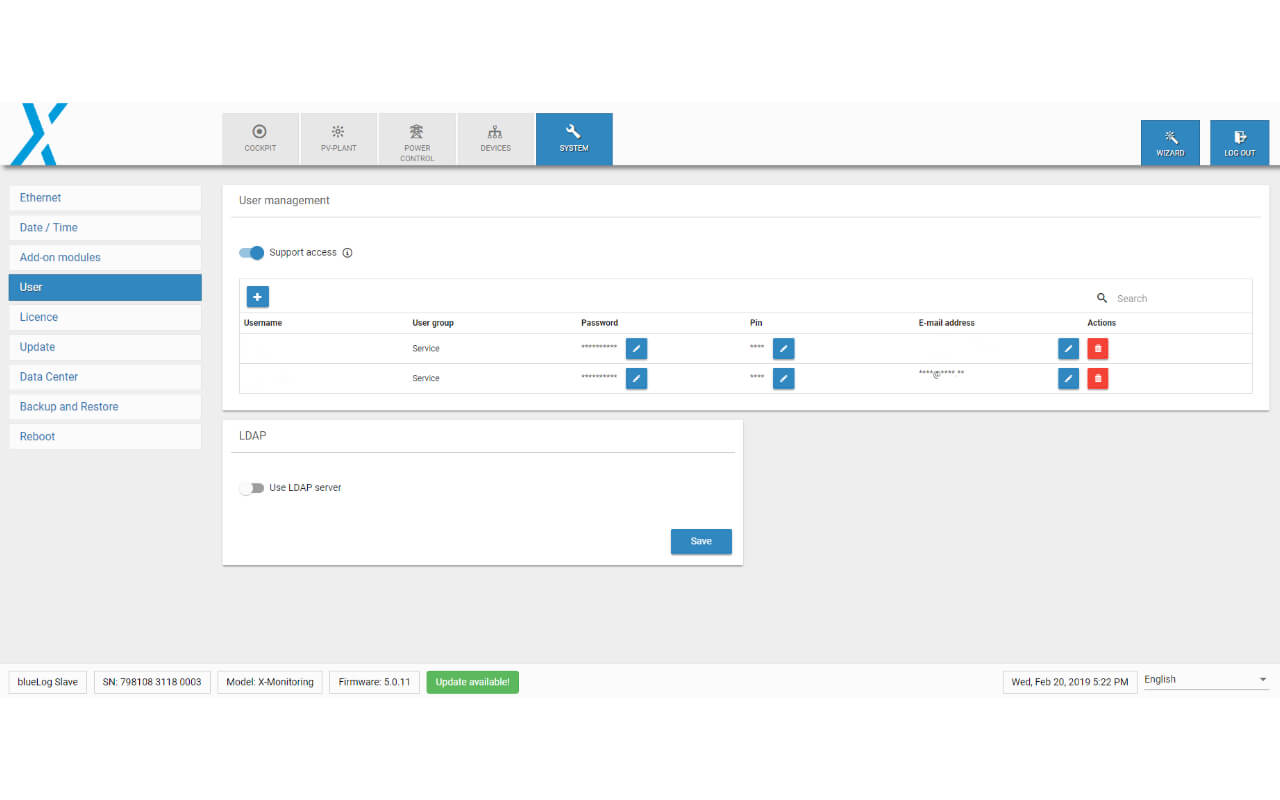
Task: Click the add user plus icon
Action: pyautogui.click(x=257, y=297)
